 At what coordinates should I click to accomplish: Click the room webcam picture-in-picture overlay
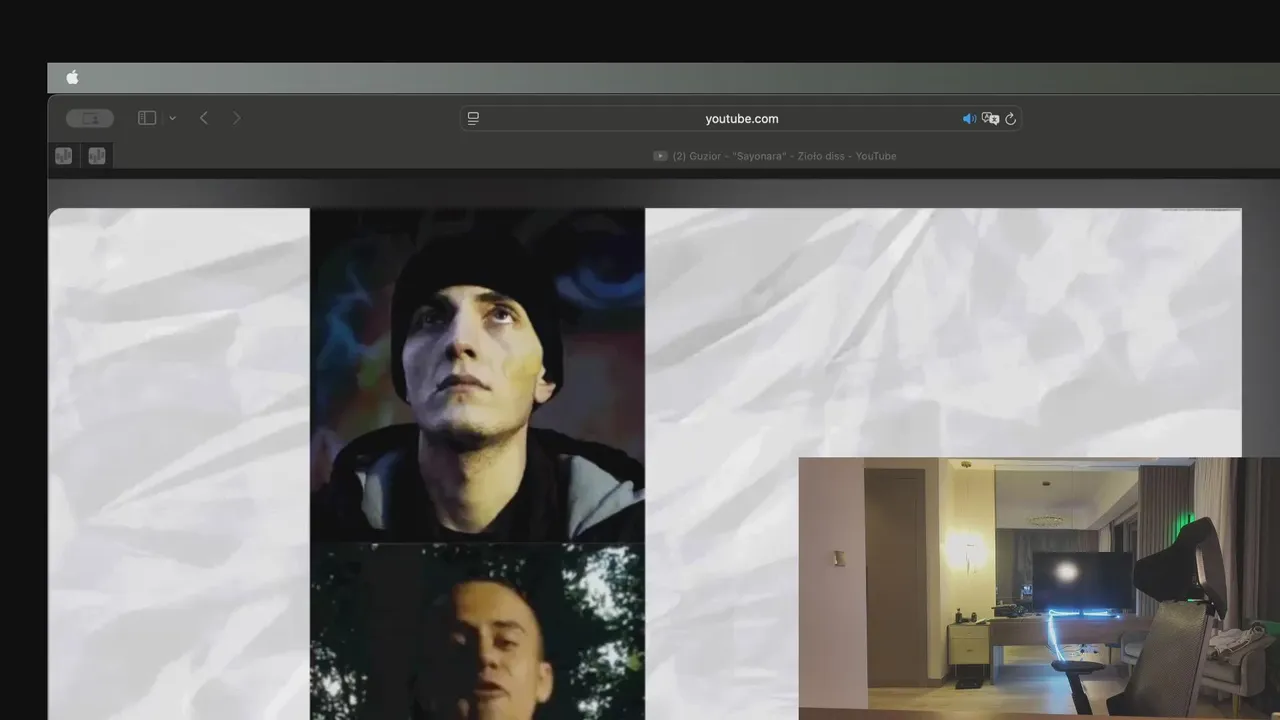click(x=1039, y=588)
